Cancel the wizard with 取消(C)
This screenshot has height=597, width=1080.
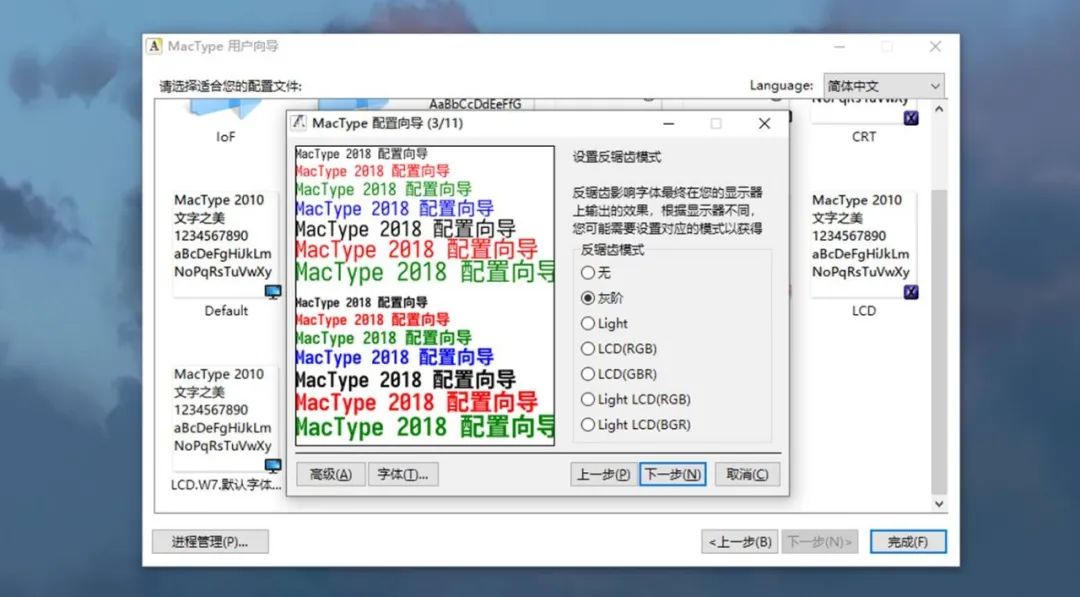click(747, 473)
